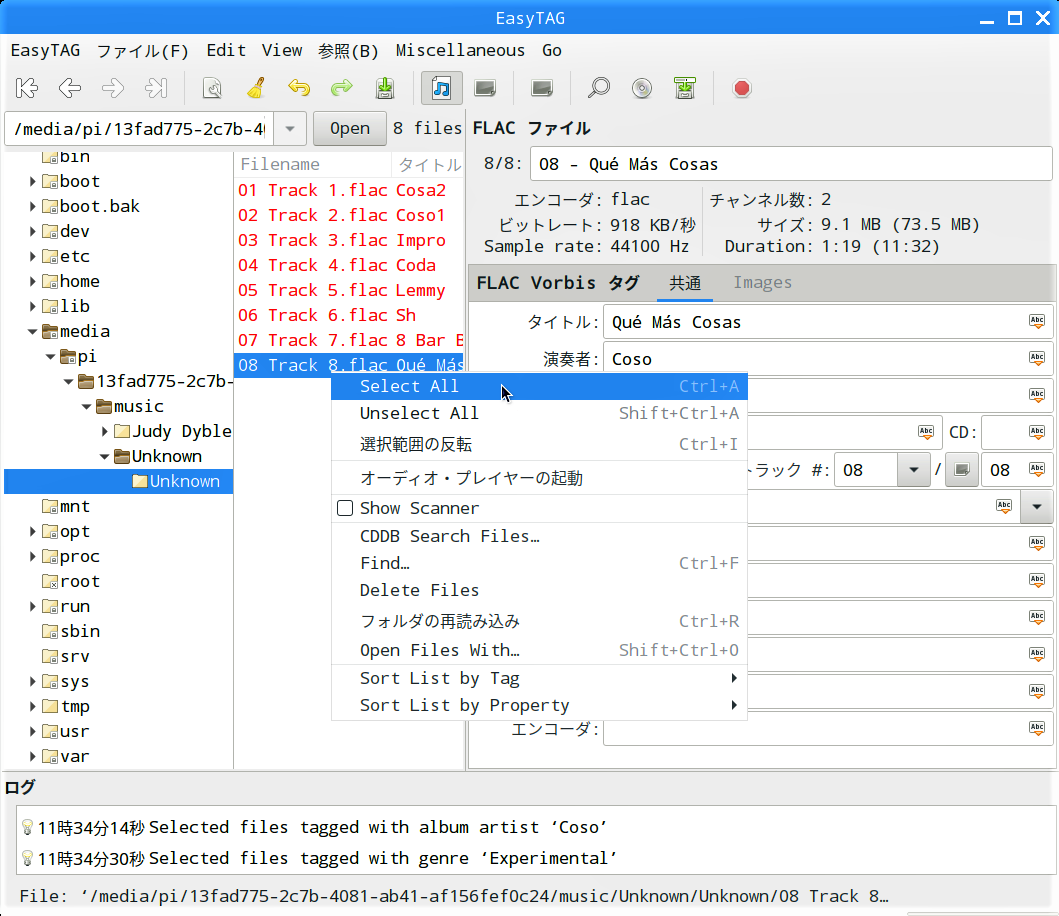The image size is (1059, 916).
Task: Collapse the music folder
Action: [86, 407]
